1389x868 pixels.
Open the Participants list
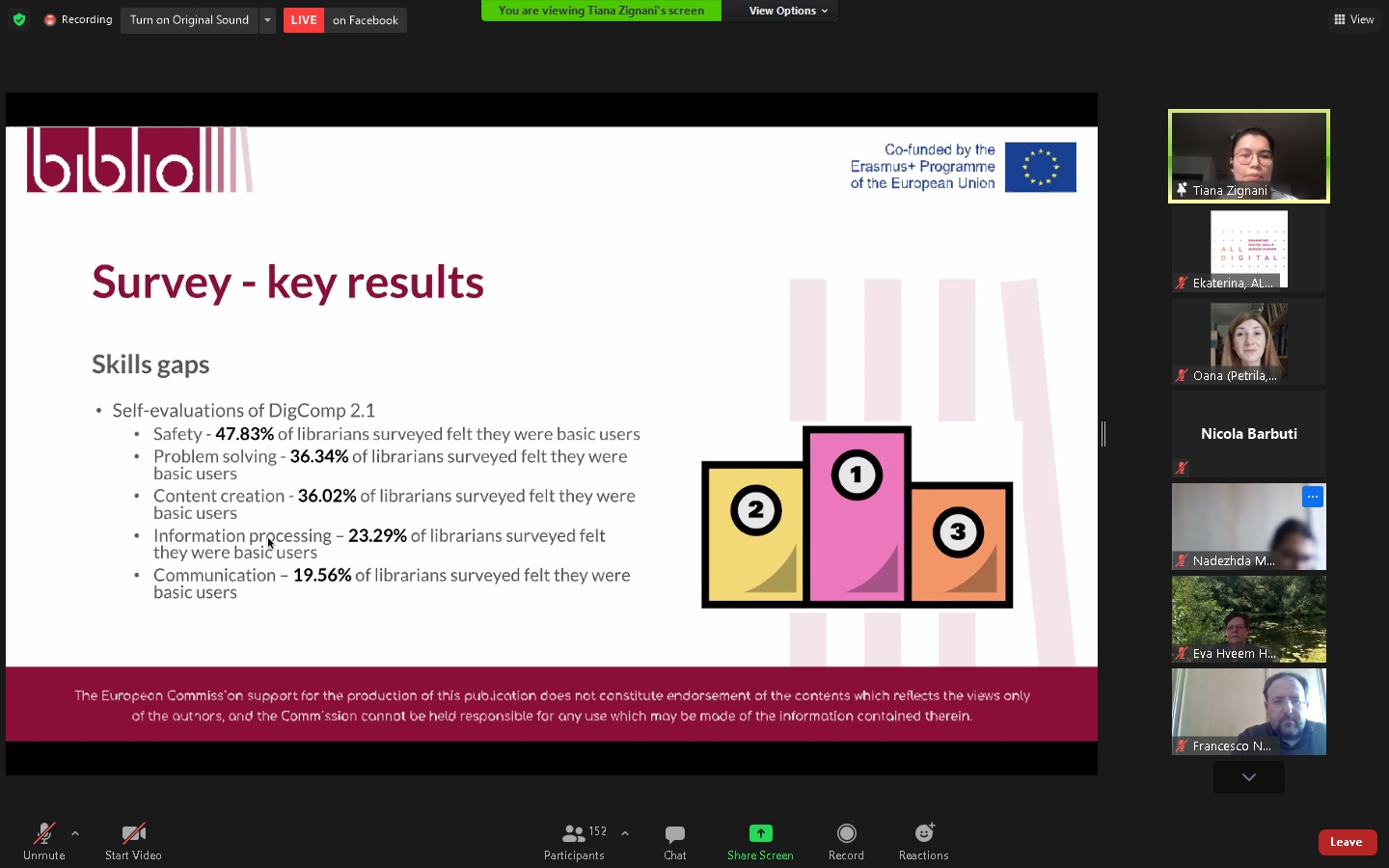point(575,834)
